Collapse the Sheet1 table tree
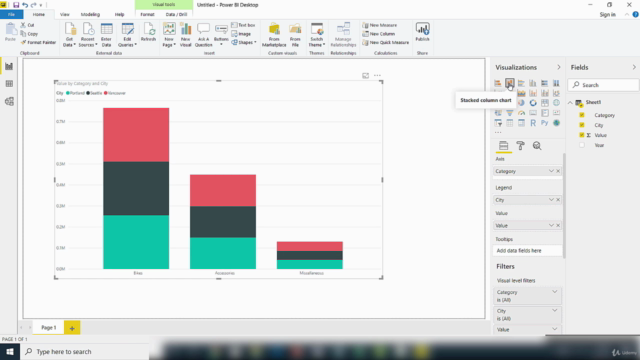Screen dimensions: 640x360 [x=570, y=102]
